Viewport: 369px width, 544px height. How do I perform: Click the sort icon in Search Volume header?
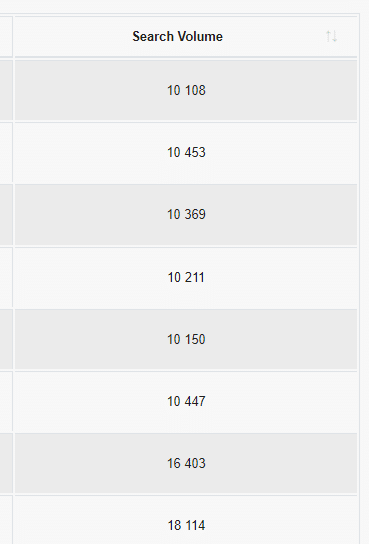point(331,36)
